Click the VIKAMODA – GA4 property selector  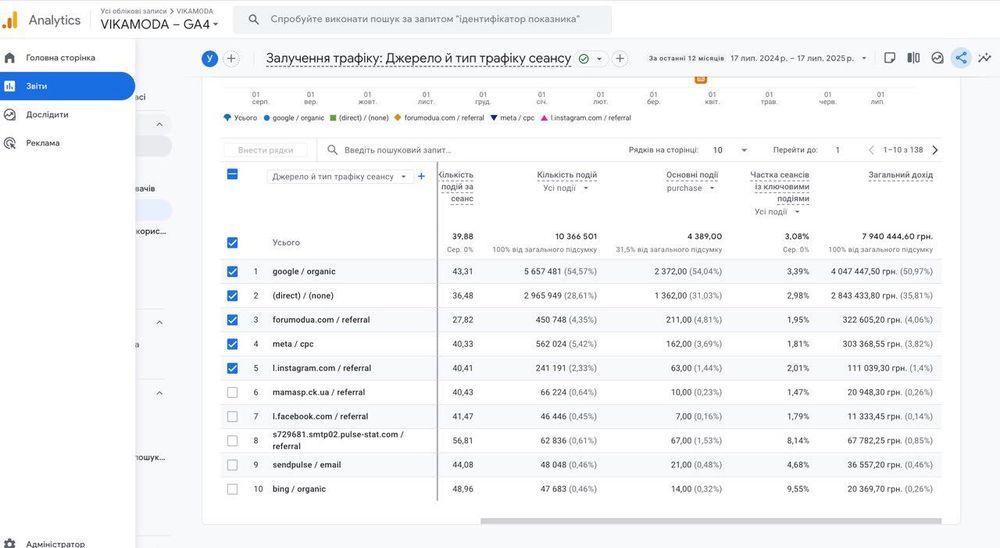click(160, 25)
